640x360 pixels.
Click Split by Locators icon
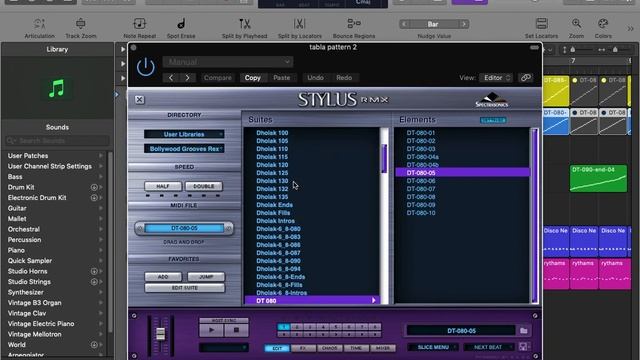click(300, 24)
